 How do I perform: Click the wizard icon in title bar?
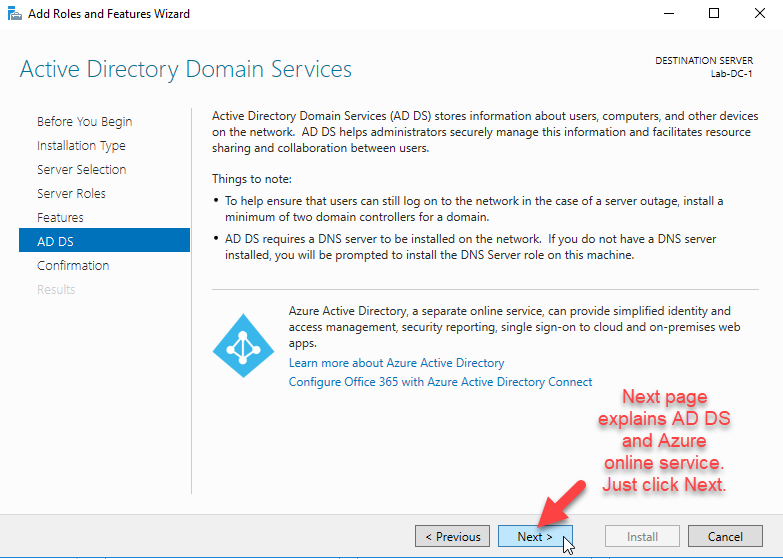14,13
